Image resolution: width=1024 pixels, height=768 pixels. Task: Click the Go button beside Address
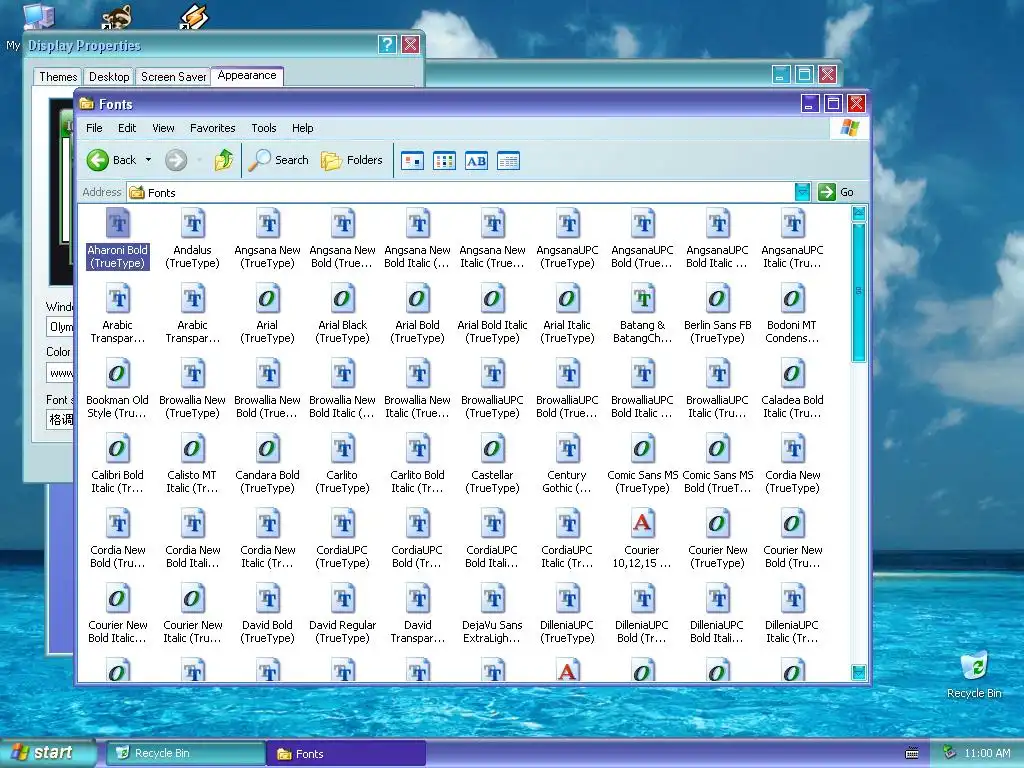pyautogui.click(x=837, y=192)
